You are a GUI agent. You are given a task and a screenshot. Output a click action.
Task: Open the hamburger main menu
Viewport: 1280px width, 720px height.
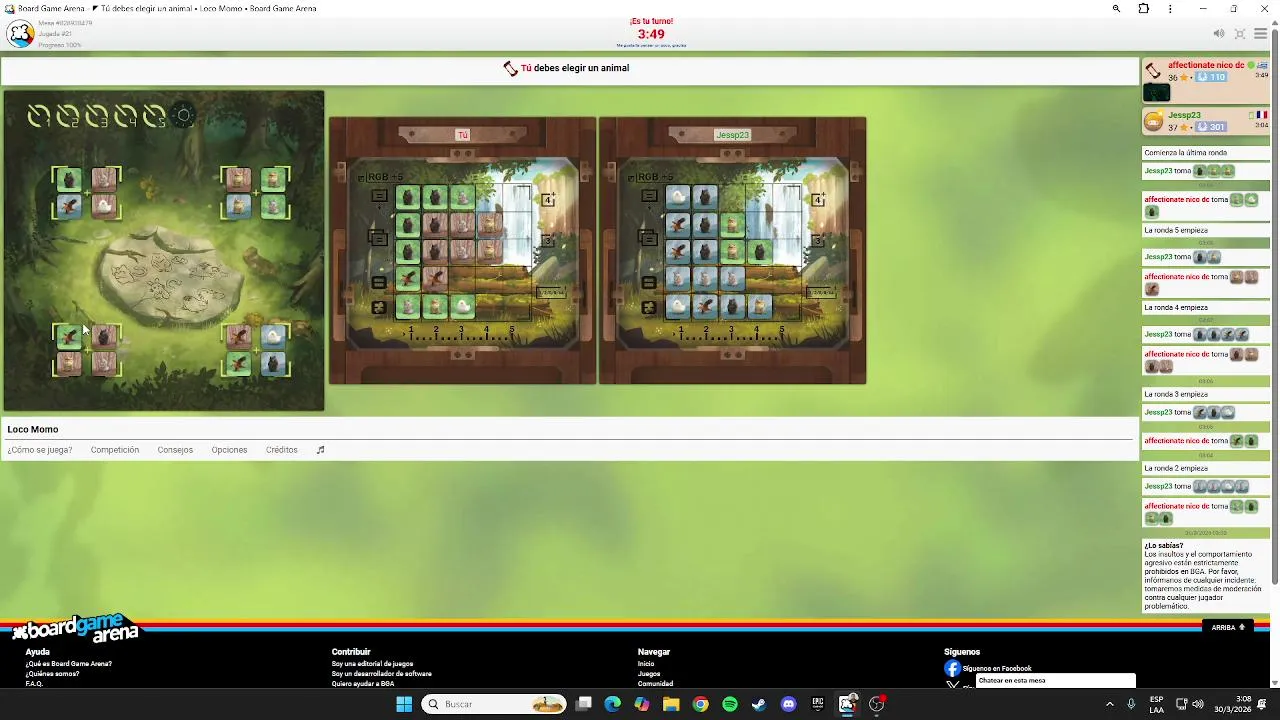pos(1261,34)
